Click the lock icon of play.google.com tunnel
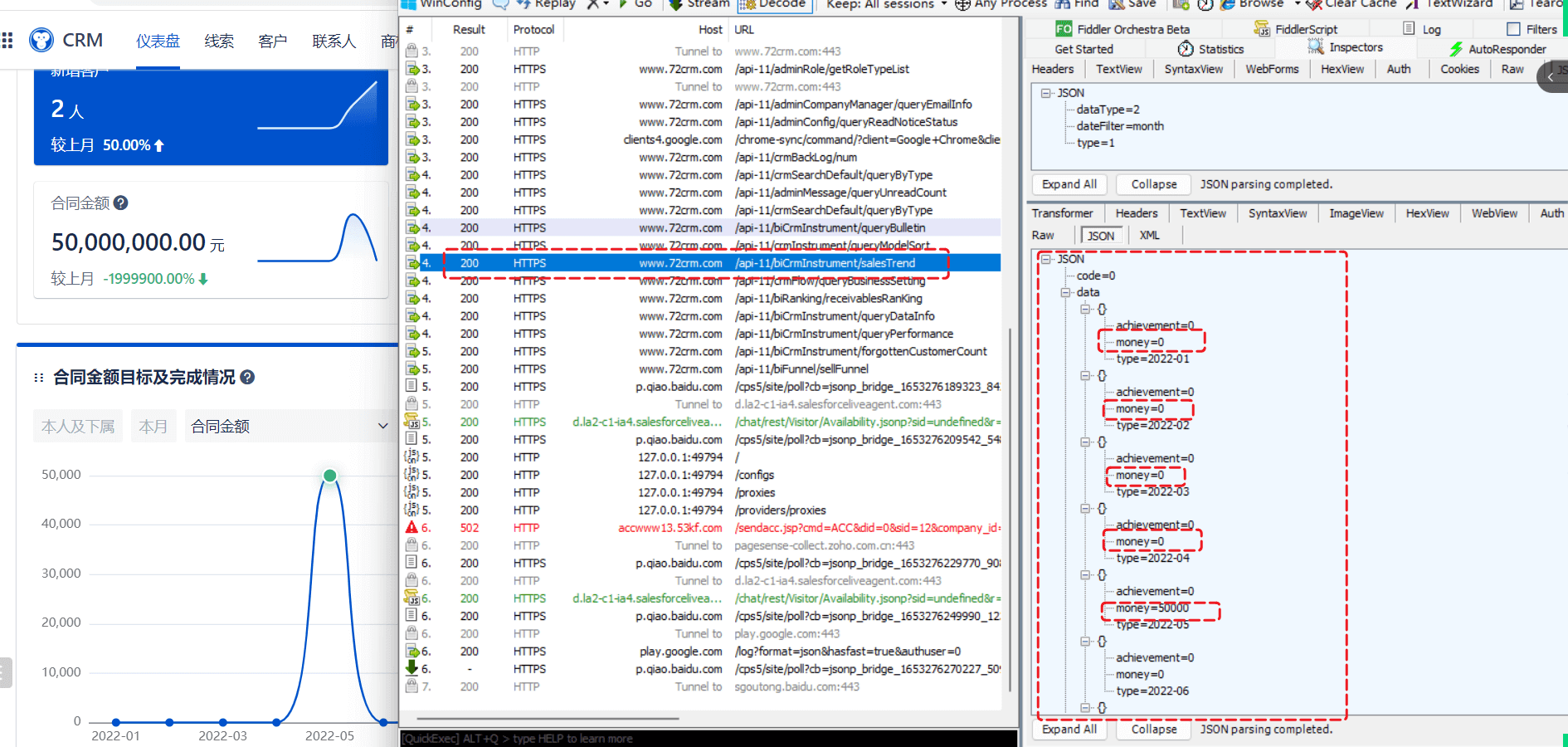This screenshot has height=747, width=1568. (411, 633)
